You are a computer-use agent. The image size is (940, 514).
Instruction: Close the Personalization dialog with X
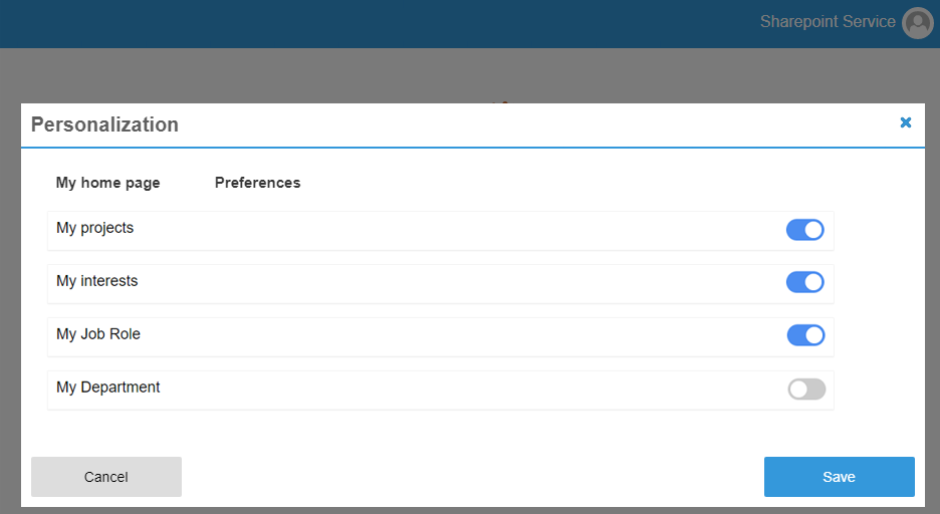906,122
